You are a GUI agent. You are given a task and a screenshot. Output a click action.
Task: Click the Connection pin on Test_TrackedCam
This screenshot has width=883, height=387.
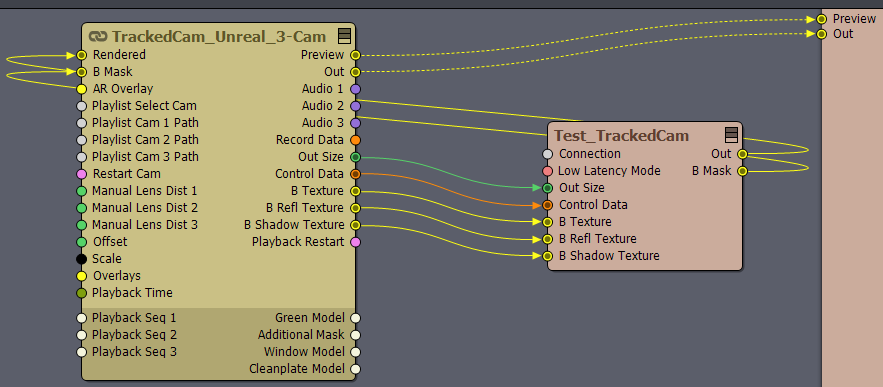pyautogui.click(x=547, y=154)
